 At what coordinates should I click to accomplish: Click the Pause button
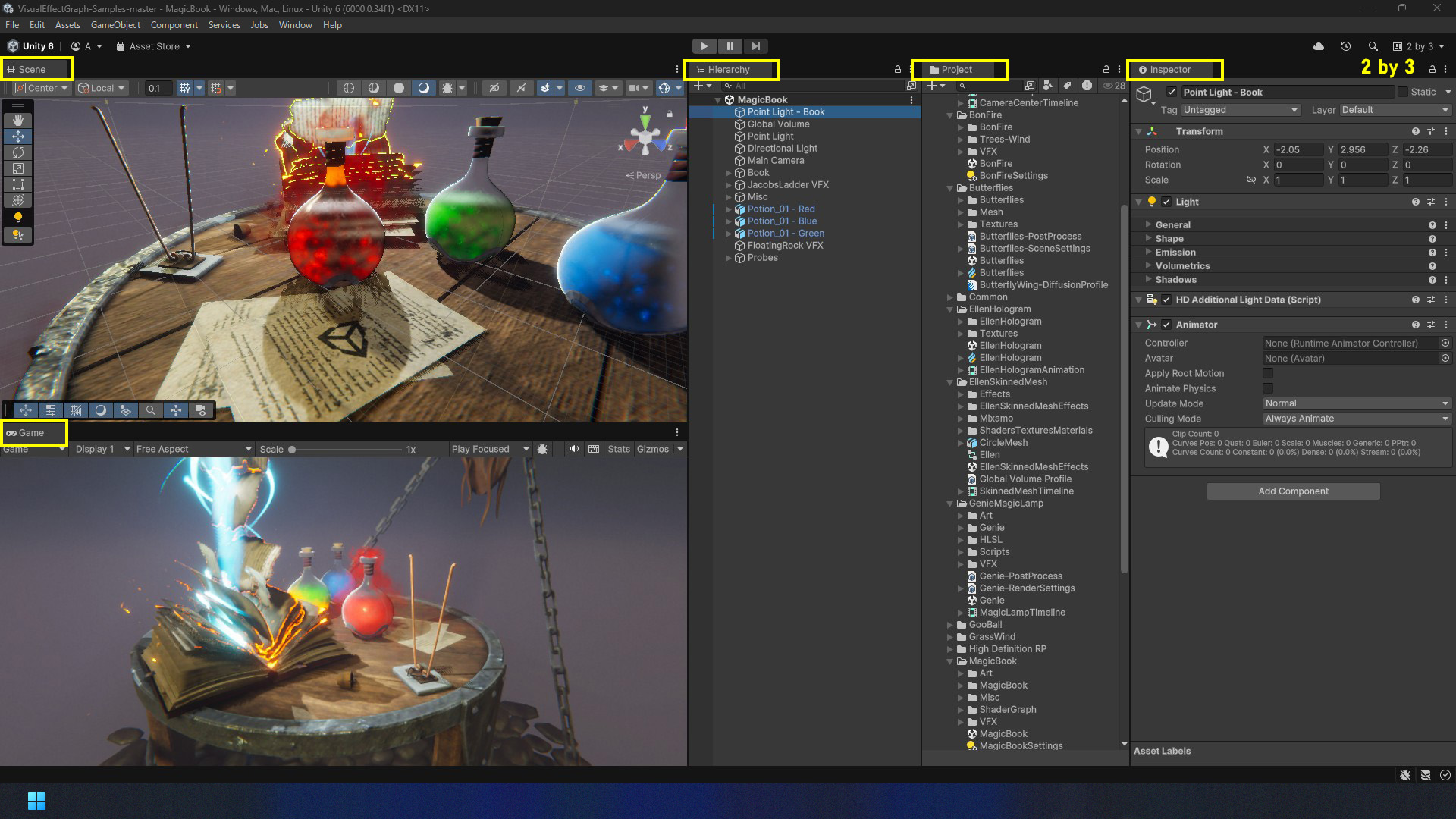point(730,46)
